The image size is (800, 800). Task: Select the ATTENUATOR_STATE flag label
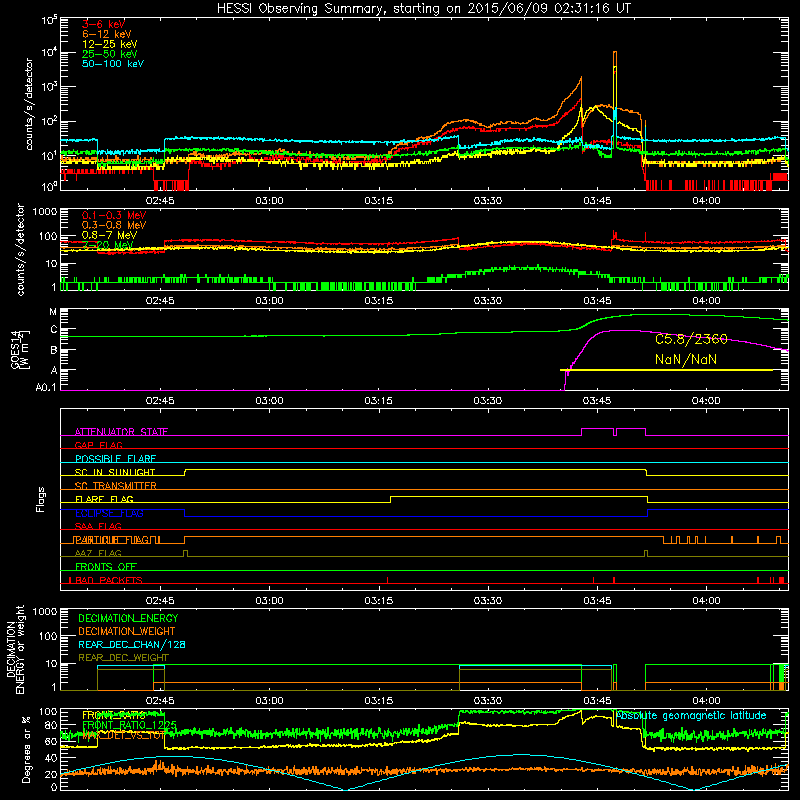[121, 432]
